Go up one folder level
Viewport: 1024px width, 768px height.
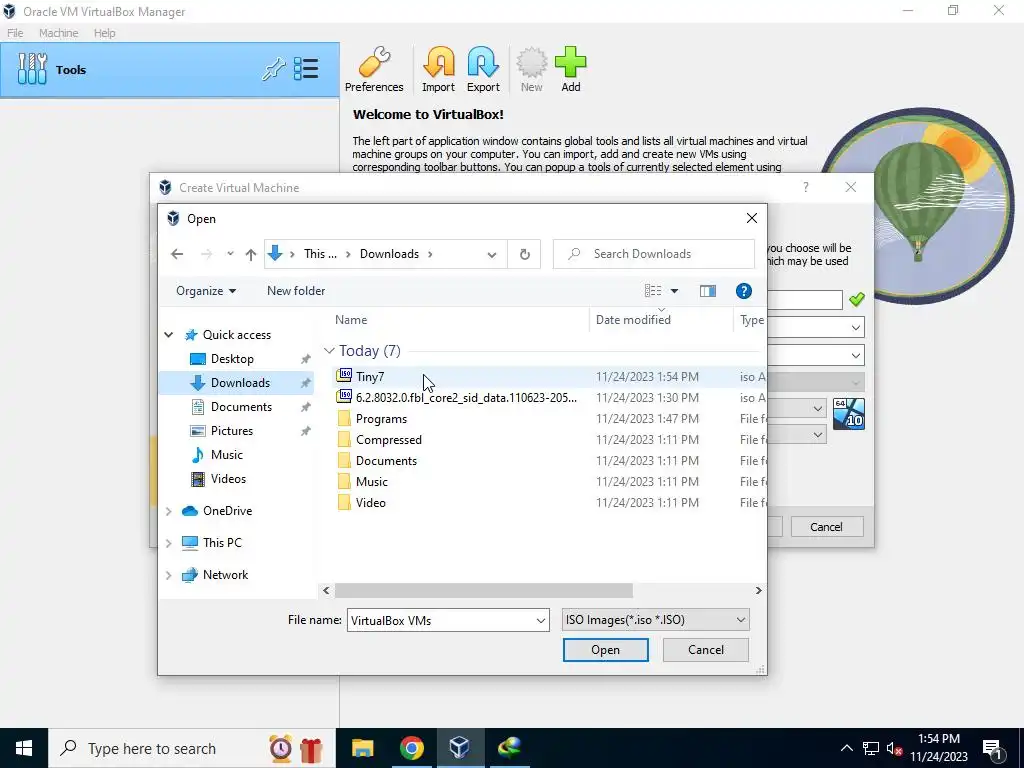point(251,254)
